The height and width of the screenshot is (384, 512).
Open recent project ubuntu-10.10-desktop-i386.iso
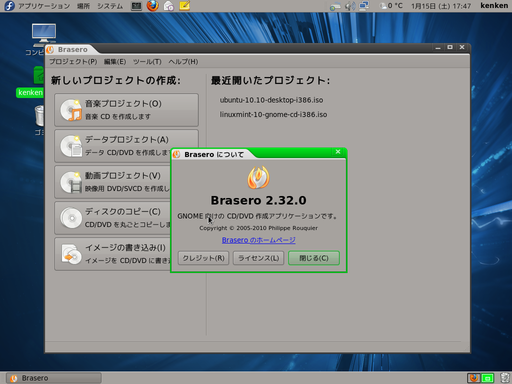[x=271, y=100]
